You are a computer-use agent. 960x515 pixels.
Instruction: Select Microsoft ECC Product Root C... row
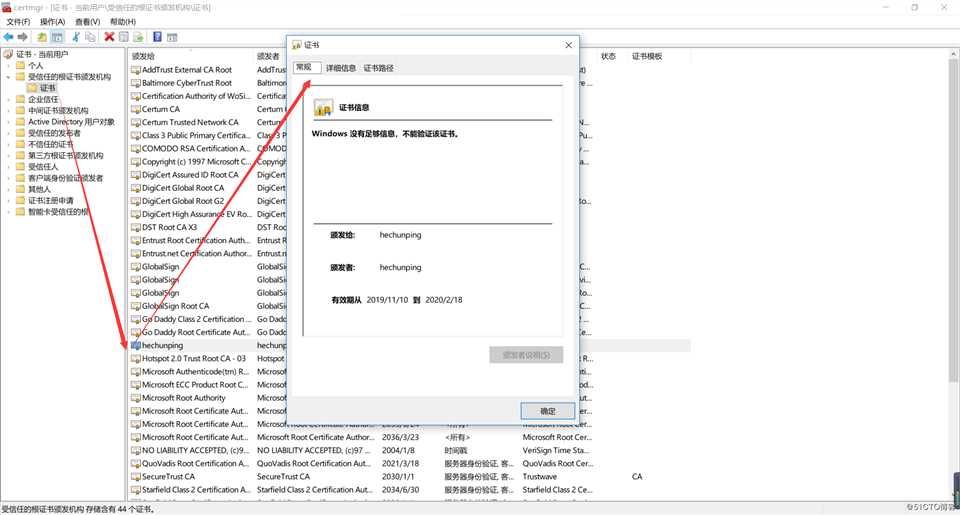pyautogui.click(x=195, y=385)
